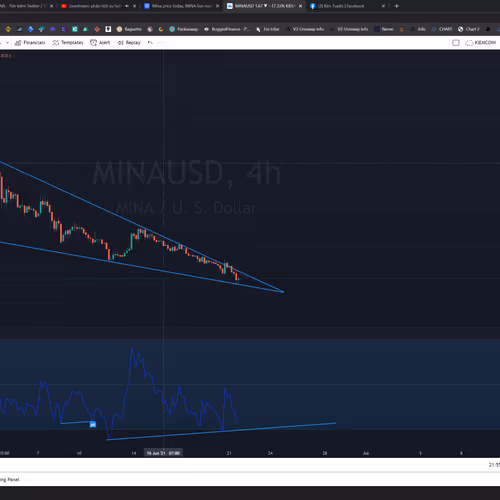Screen dimensions: 500x500
Task: Open the red diamond bookmark icon
Action: pyautogui.click(x=97, y=29)
